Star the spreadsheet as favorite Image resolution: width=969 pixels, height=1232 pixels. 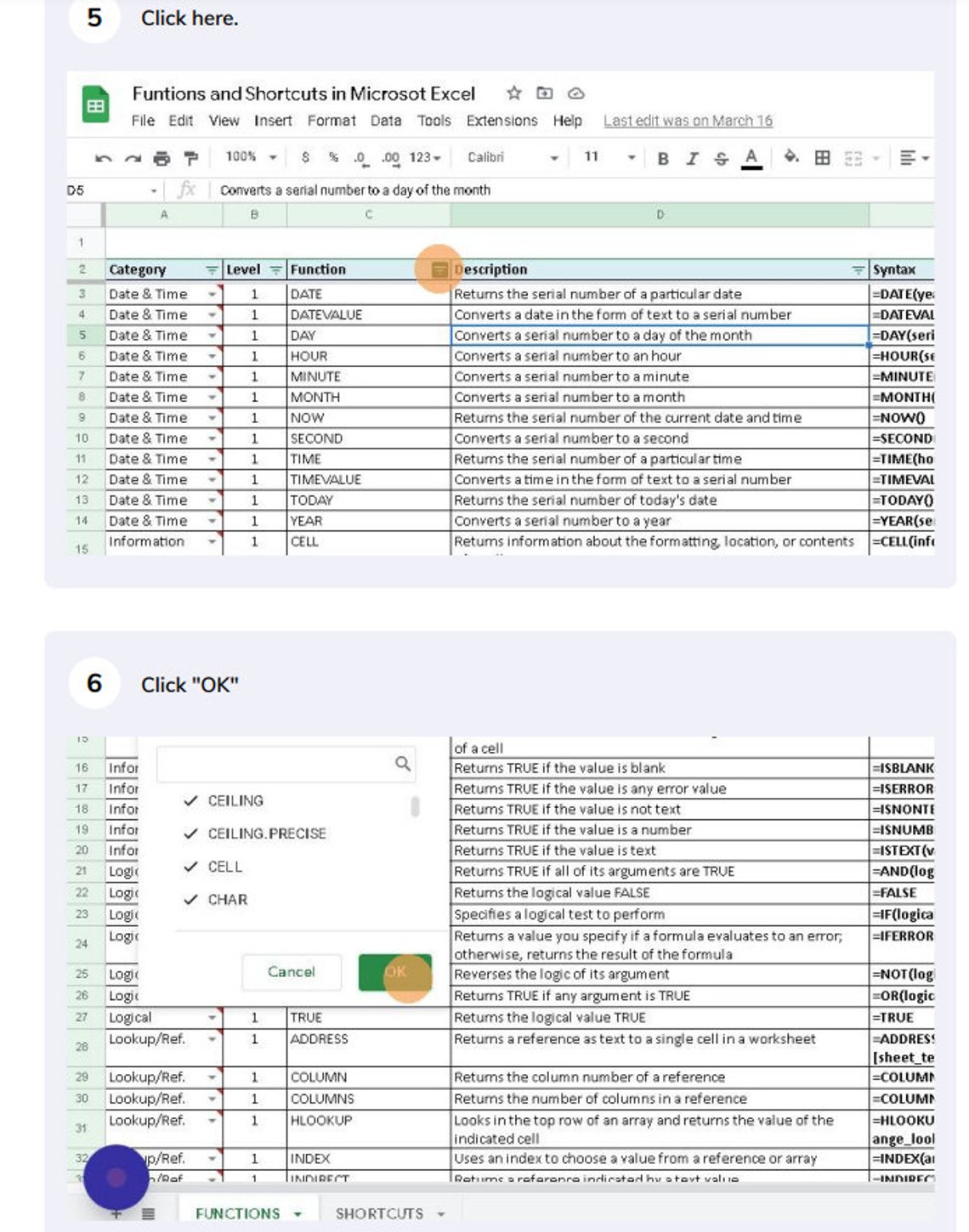513,94
